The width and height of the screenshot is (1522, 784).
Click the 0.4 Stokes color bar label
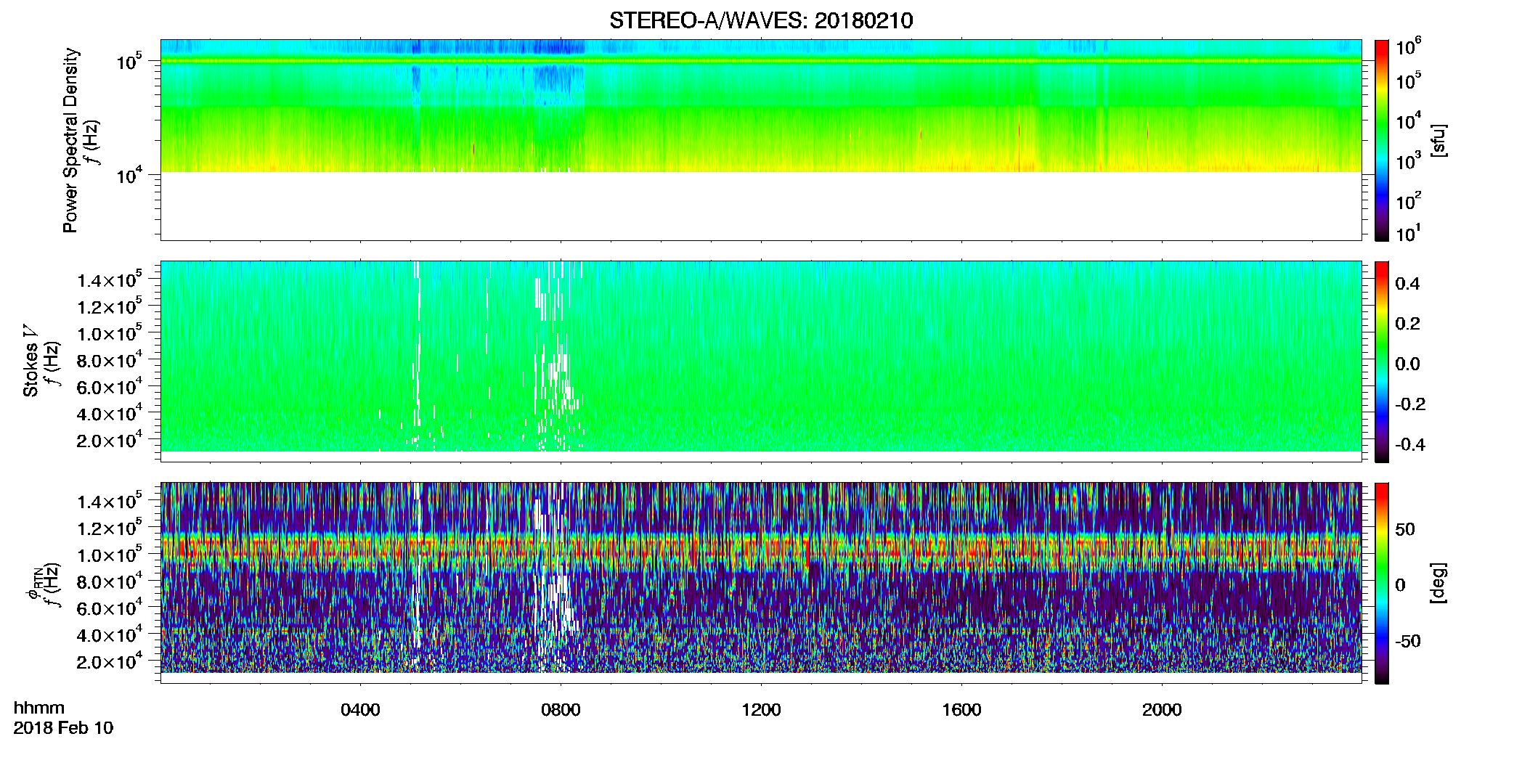click(1407, 284)
